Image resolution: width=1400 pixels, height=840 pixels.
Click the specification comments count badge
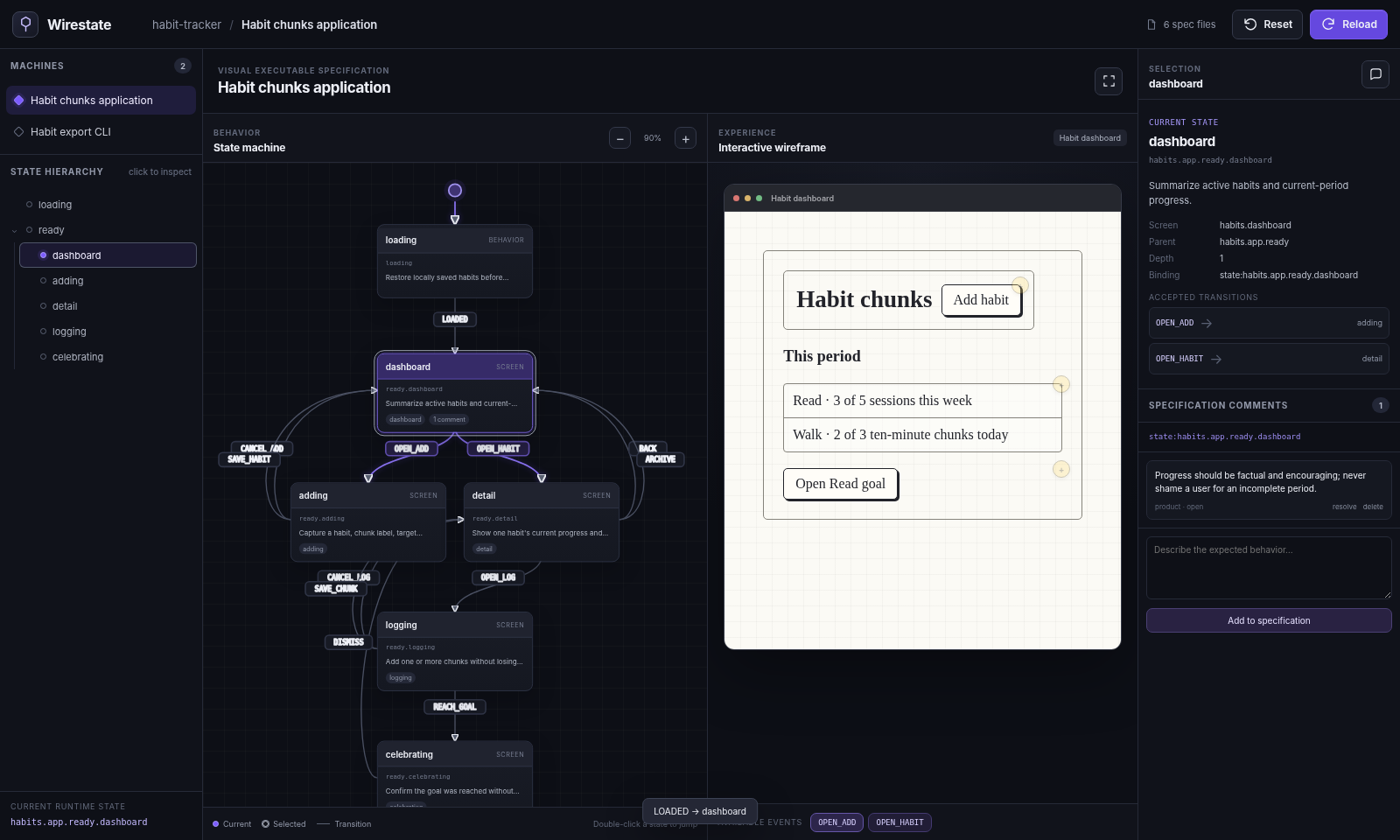(1381, 405)
